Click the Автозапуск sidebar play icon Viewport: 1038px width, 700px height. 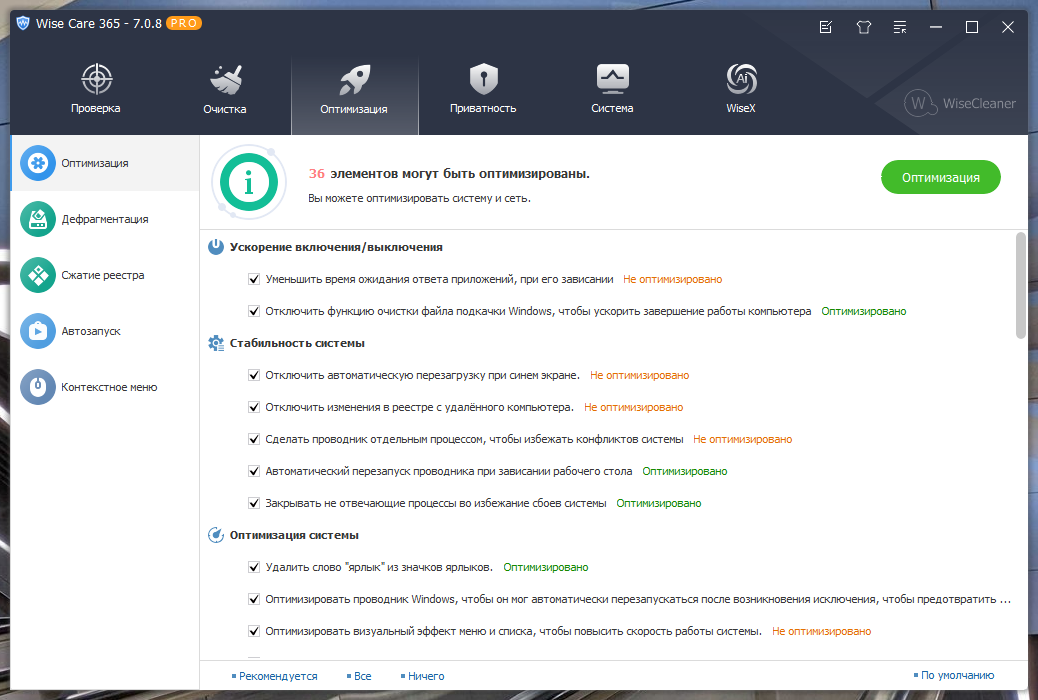click(x=38, y=331)
